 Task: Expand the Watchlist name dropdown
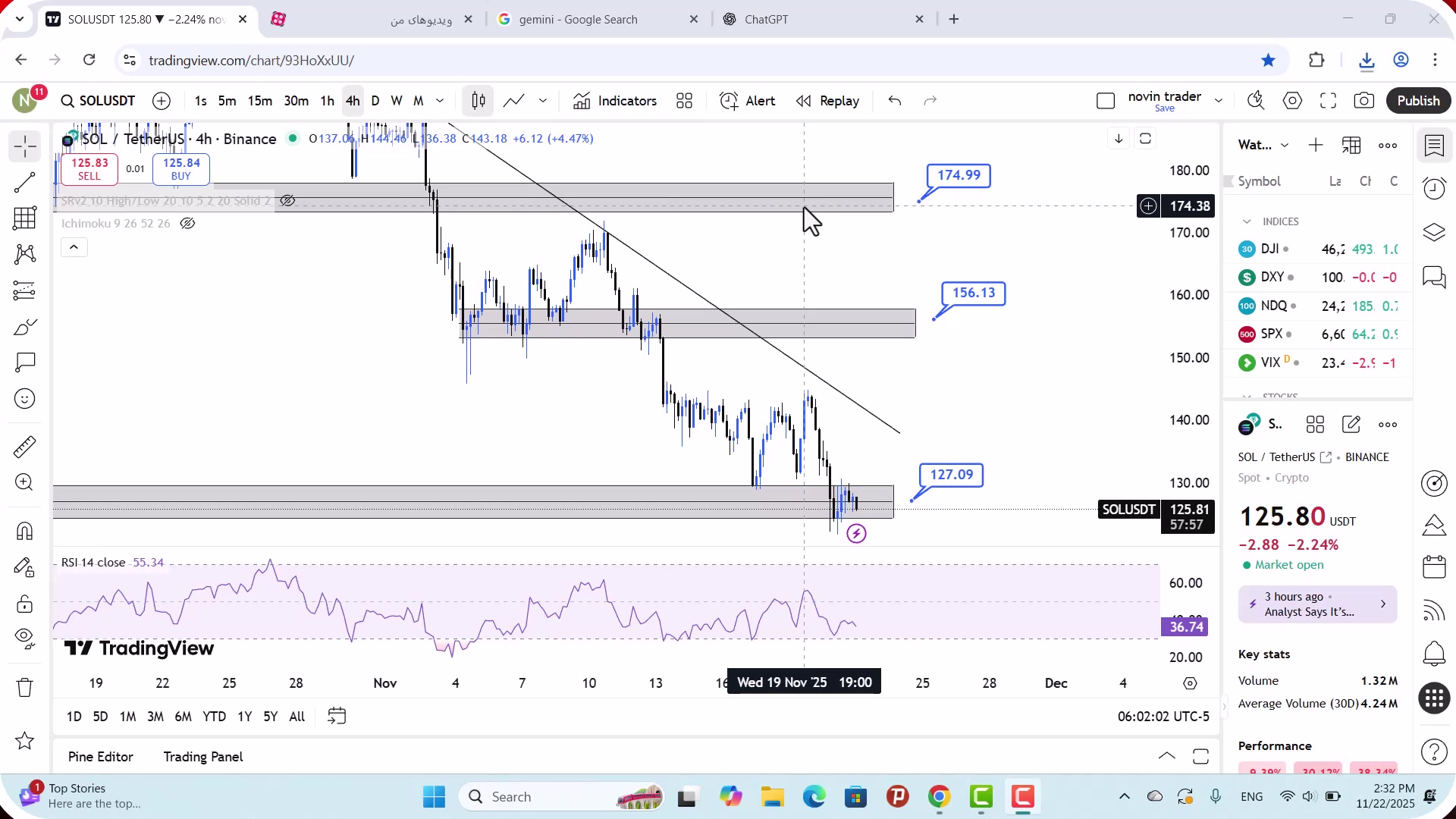(x=1285, y=146)
